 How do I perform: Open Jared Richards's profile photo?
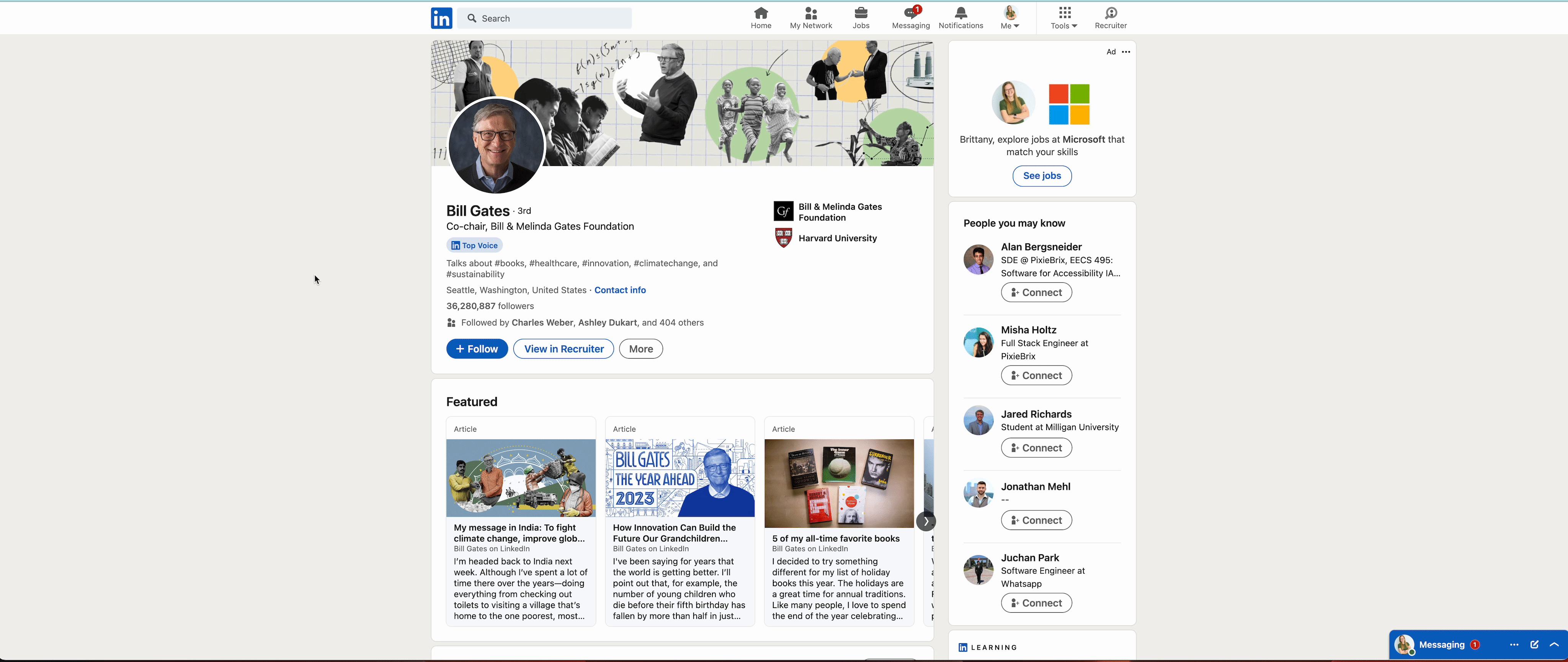coord(978,421)
